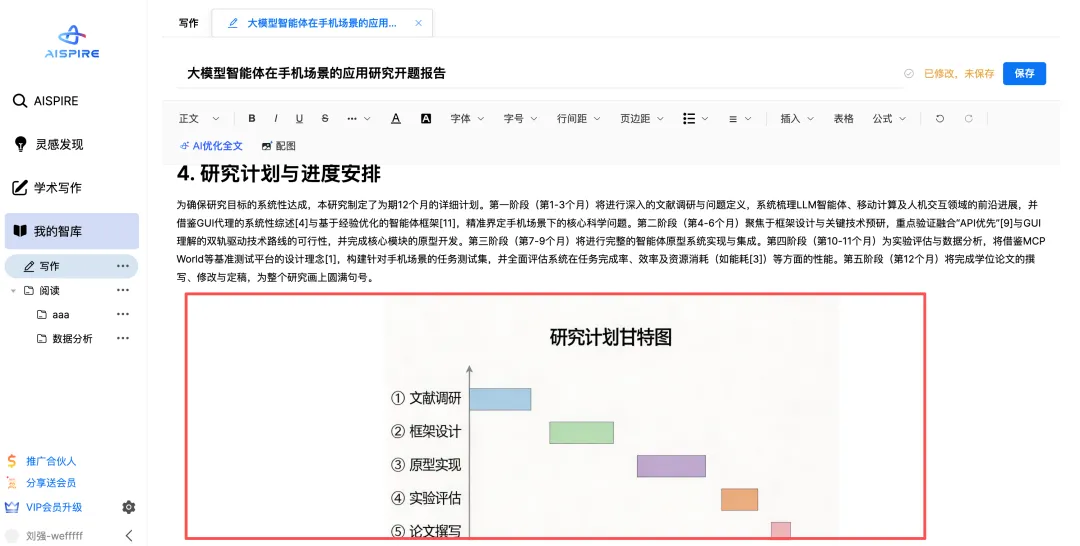Click AI优化全文 button

(x=211, y=146)
